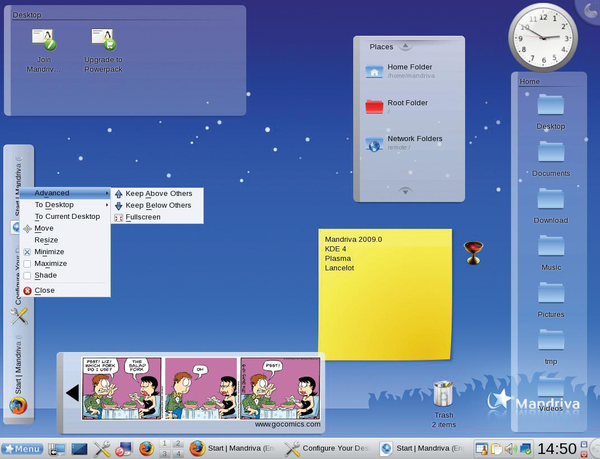The height and width of the screenshot is (459, 600).
Task: Open the Trash with 2 items
Action: (x=443, y=404)
